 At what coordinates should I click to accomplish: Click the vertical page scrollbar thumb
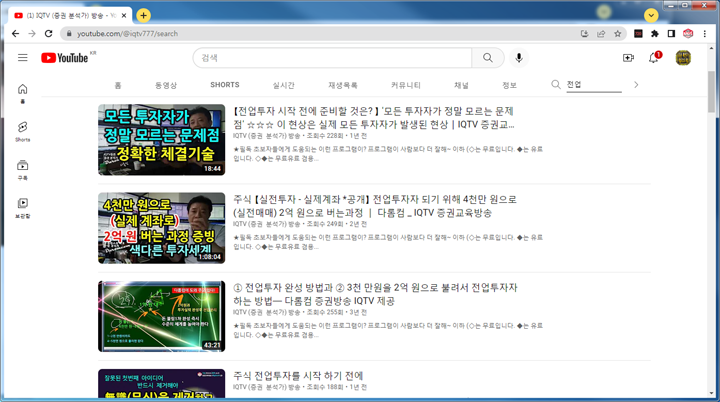tap(711, 92)
